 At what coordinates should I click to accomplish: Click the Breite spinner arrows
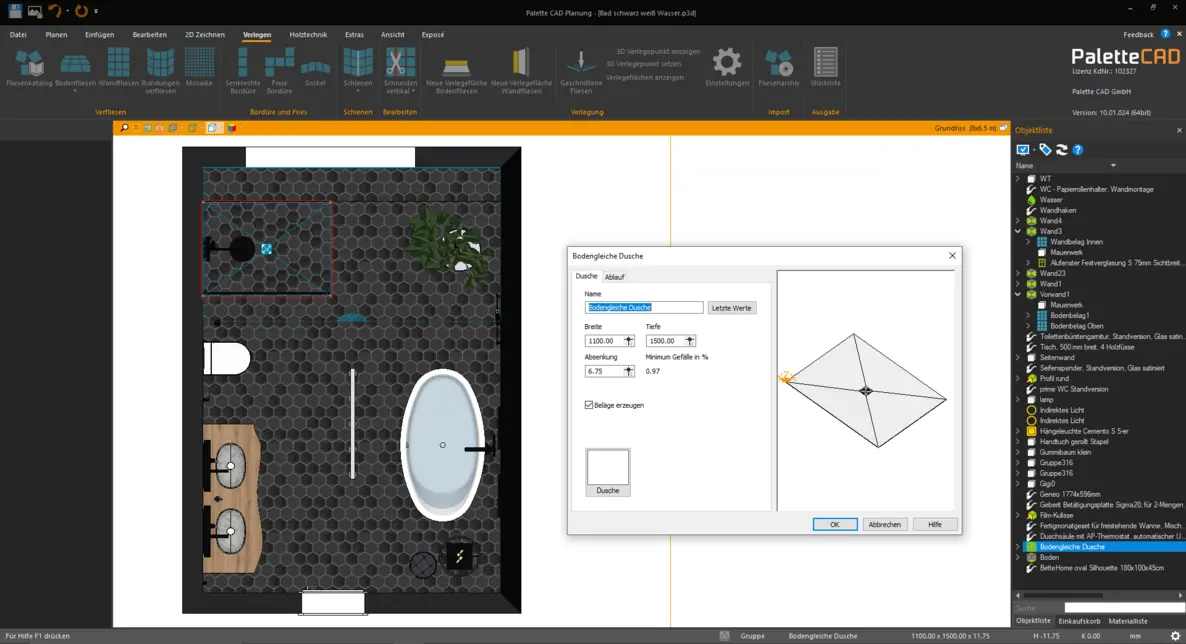[x=629, y=341]
